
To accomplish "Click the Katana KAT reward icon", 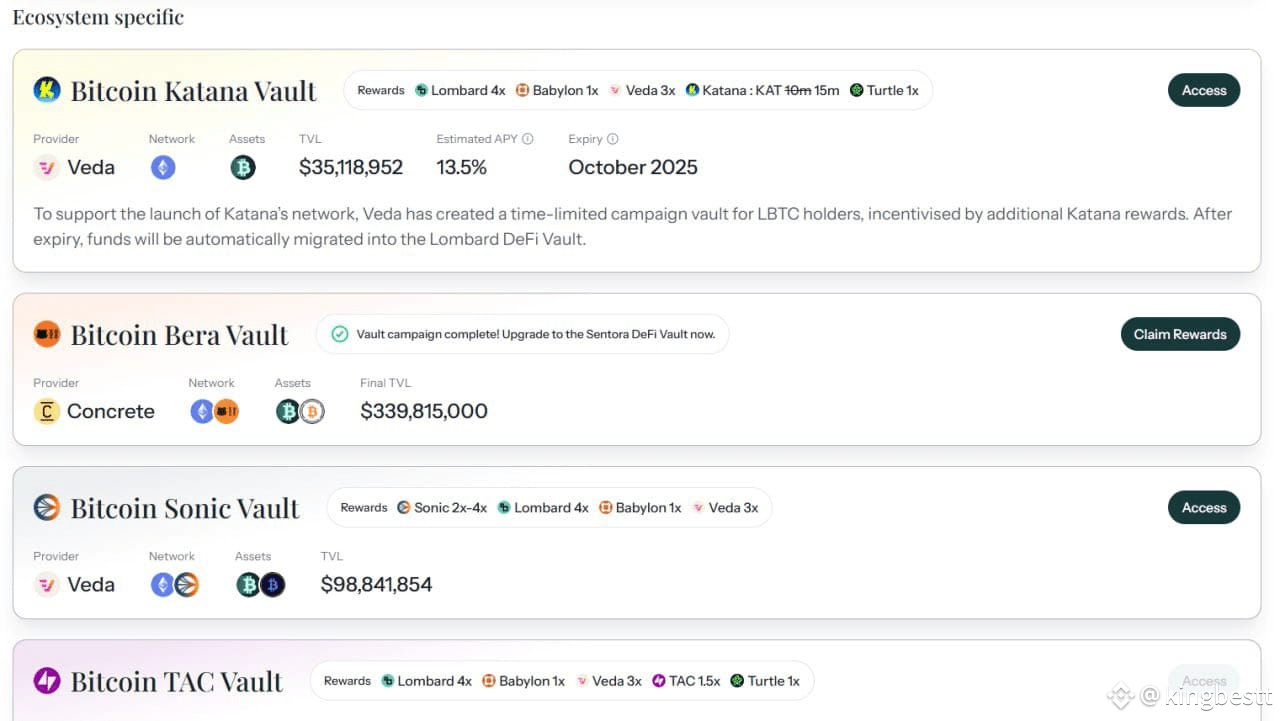I will point(692,90).
